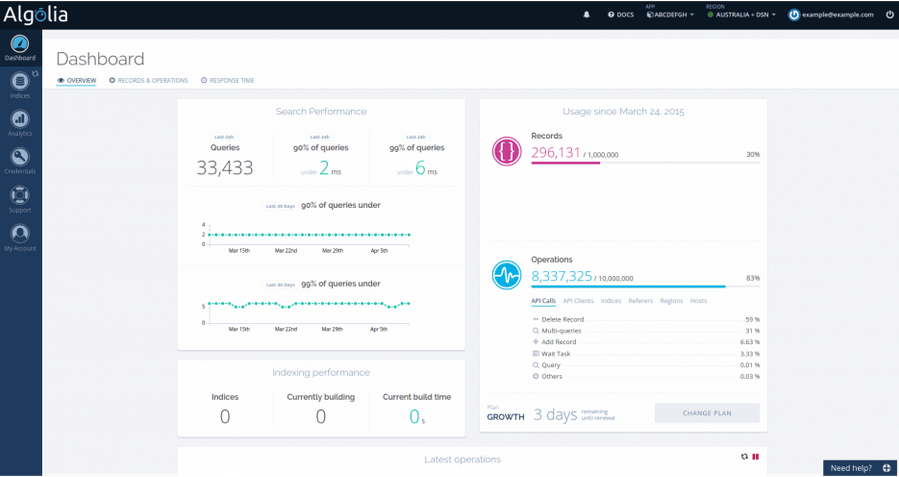The width and height of the screenshot is (899, 477).
Task: Select the API Clients usage tab
Action: [578, 301]
